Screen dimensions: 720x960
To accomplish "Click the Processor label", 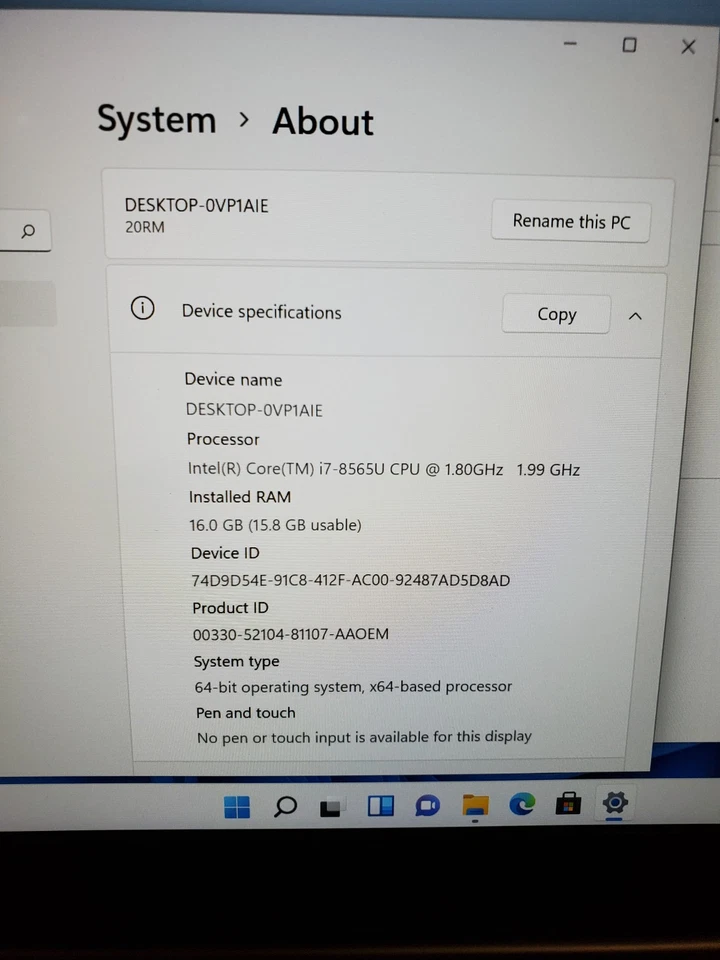I will pyautogui.click(x=223, y=439).
